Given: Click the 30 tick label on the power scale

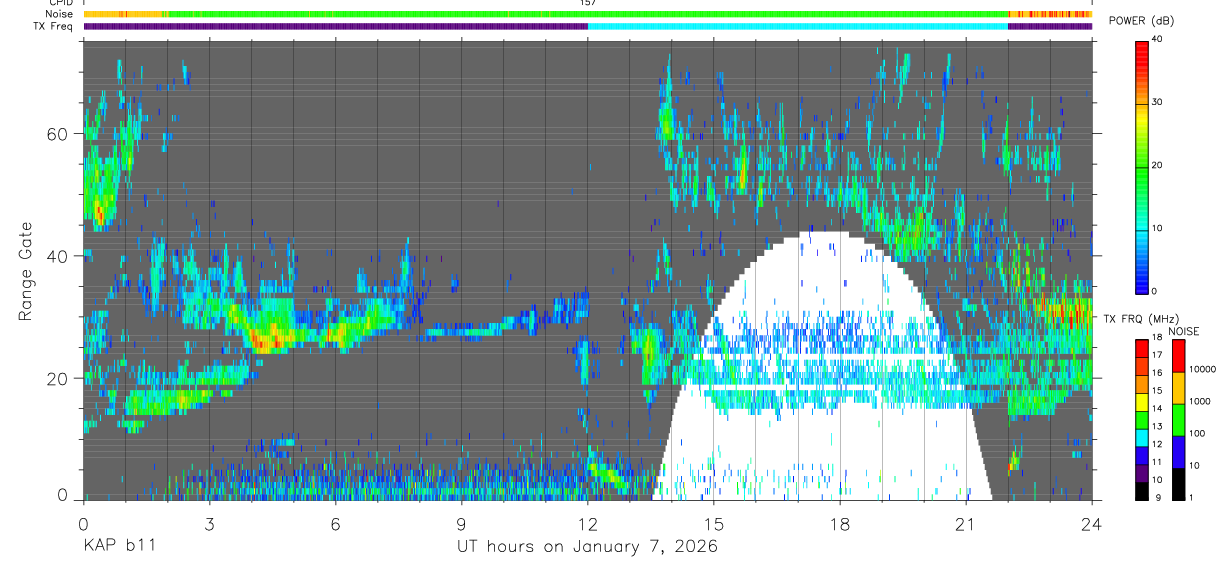Looking at the screenshot, I should click(x=1159, y=102).
